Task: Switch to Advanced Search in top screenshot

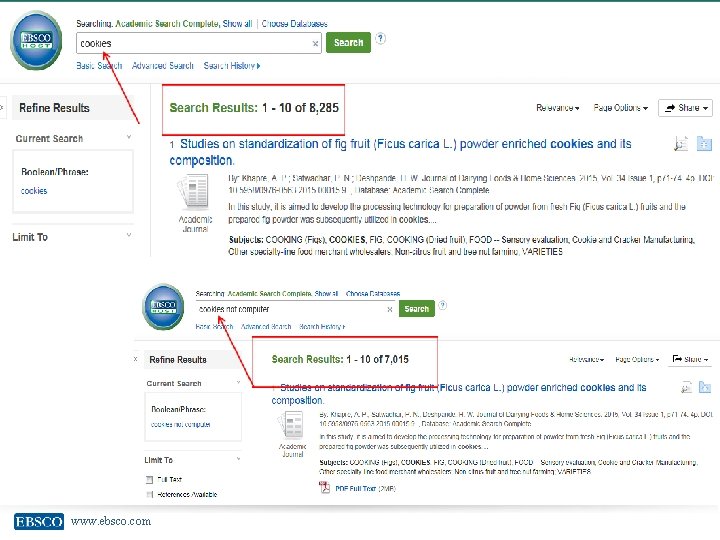Action: pos(163,66)
